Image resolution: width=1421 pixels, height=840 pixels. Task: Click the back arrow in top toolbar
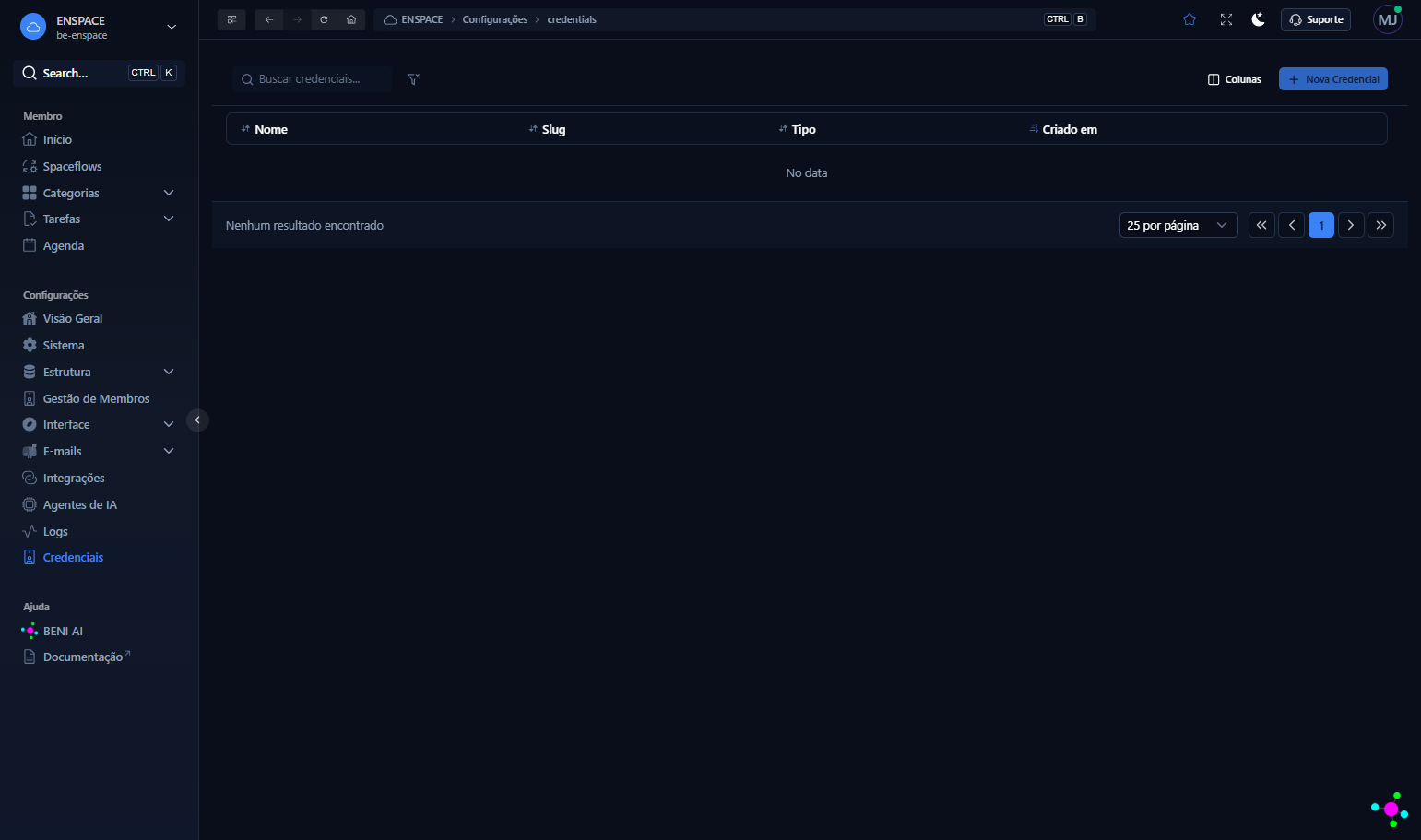[x=269, y=19]
